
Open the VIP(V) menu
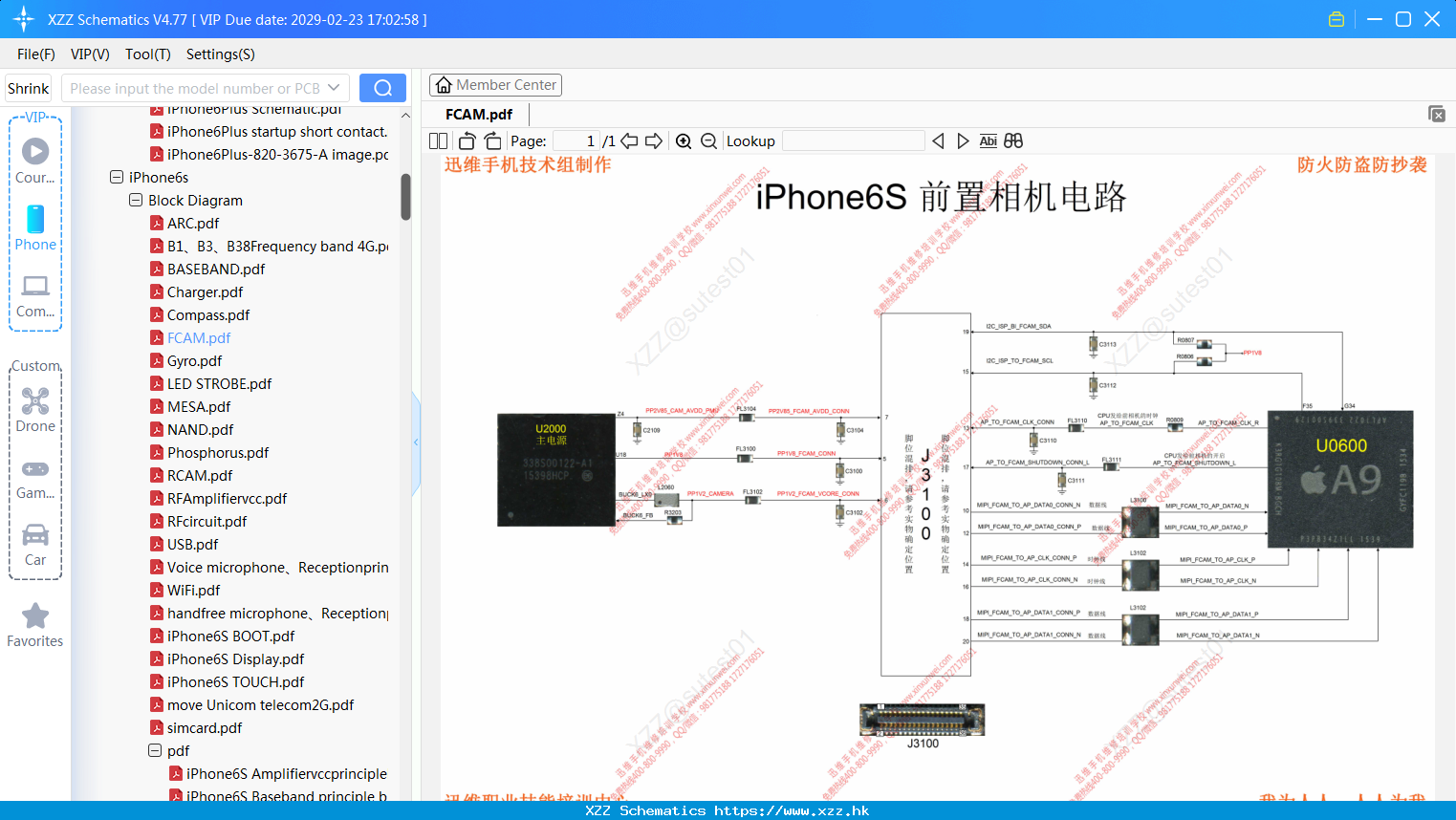90,54
